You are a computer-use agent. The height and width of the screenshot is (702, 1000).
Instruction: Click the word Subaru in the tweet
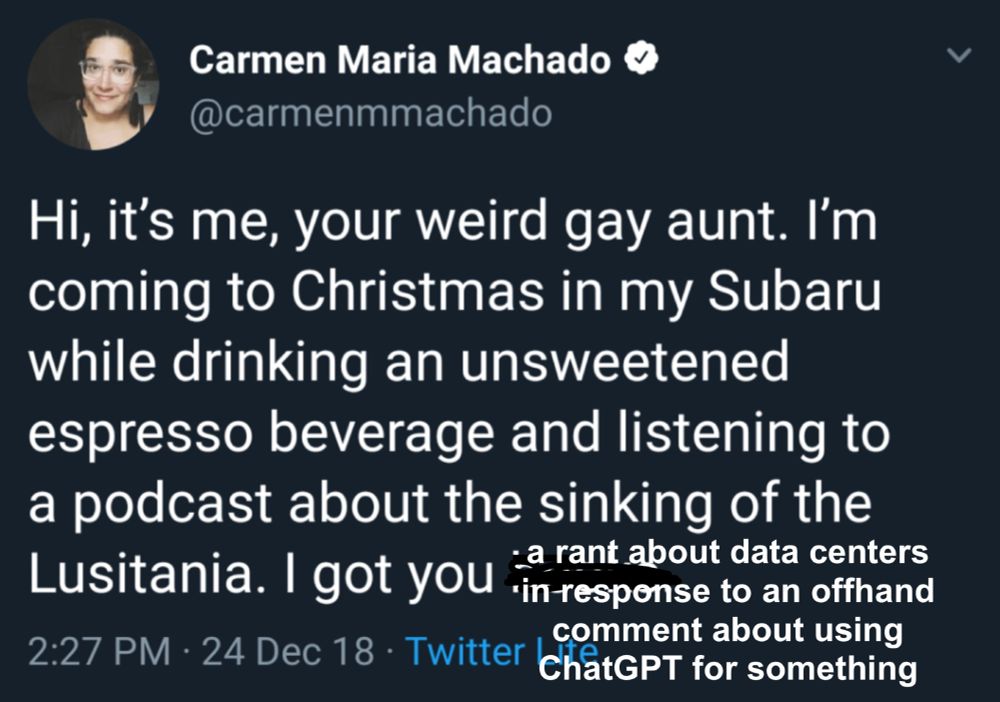click(795, 291)
